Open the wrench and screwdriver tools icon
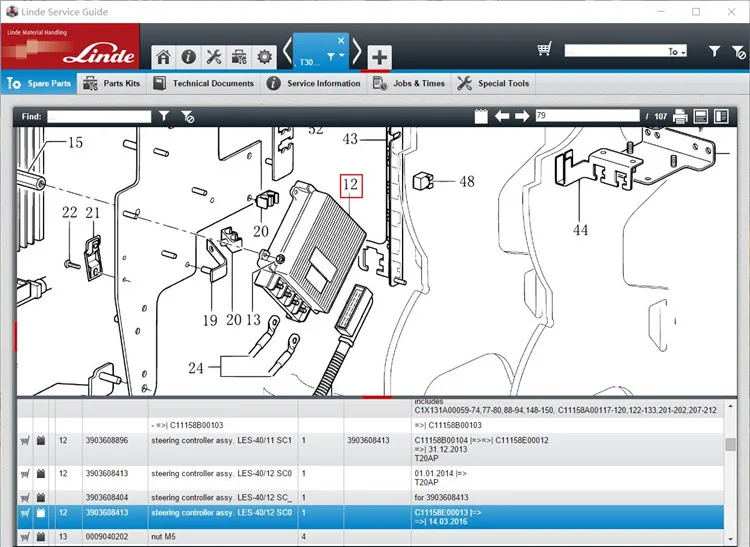The image size is (750, 547). [x=214, y=57]
